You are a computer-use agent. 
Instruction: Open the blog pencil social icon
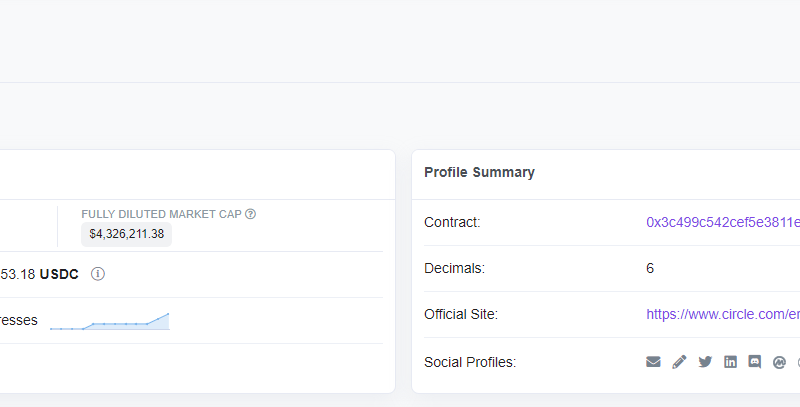coord(680,362)
